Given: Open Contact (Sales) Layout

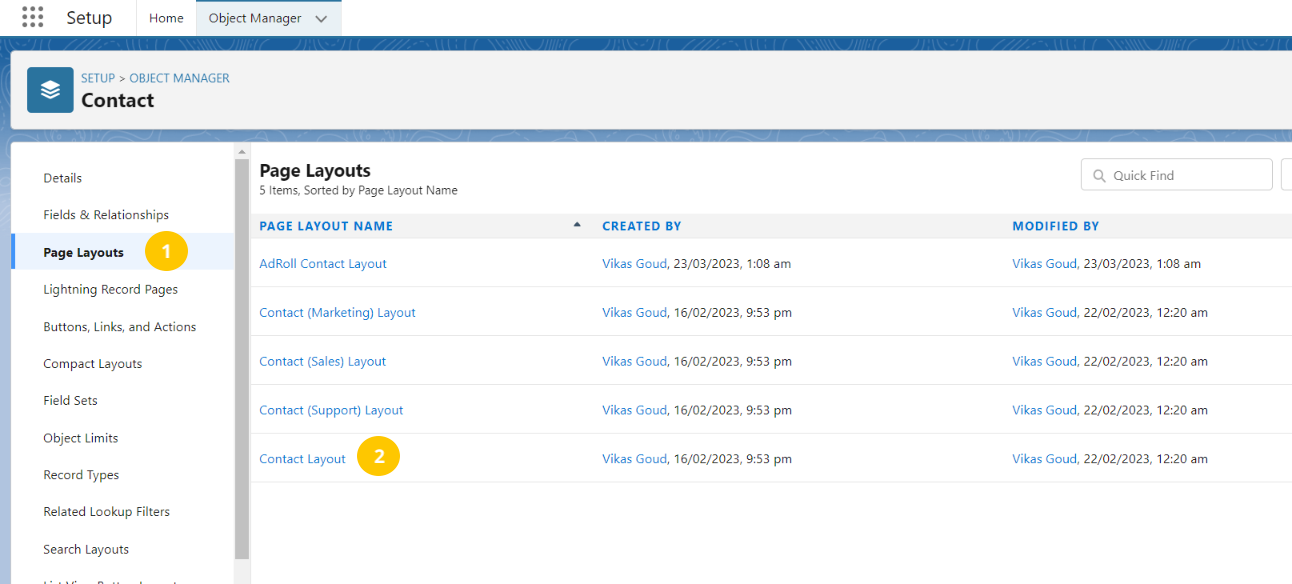Looking at the screenshot, I should (322, 362).
